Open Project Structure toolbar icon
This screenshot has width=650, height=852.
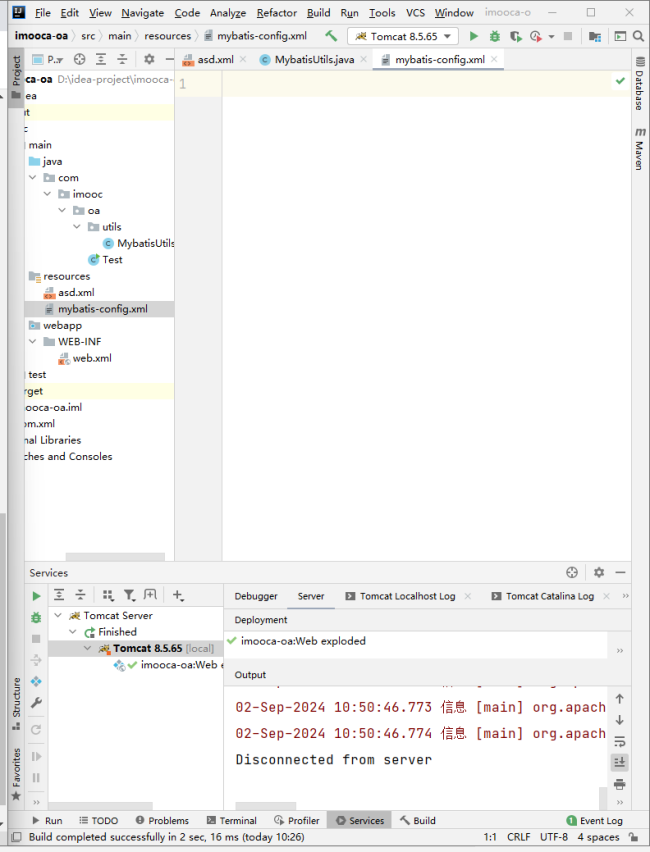click(595, 36)
